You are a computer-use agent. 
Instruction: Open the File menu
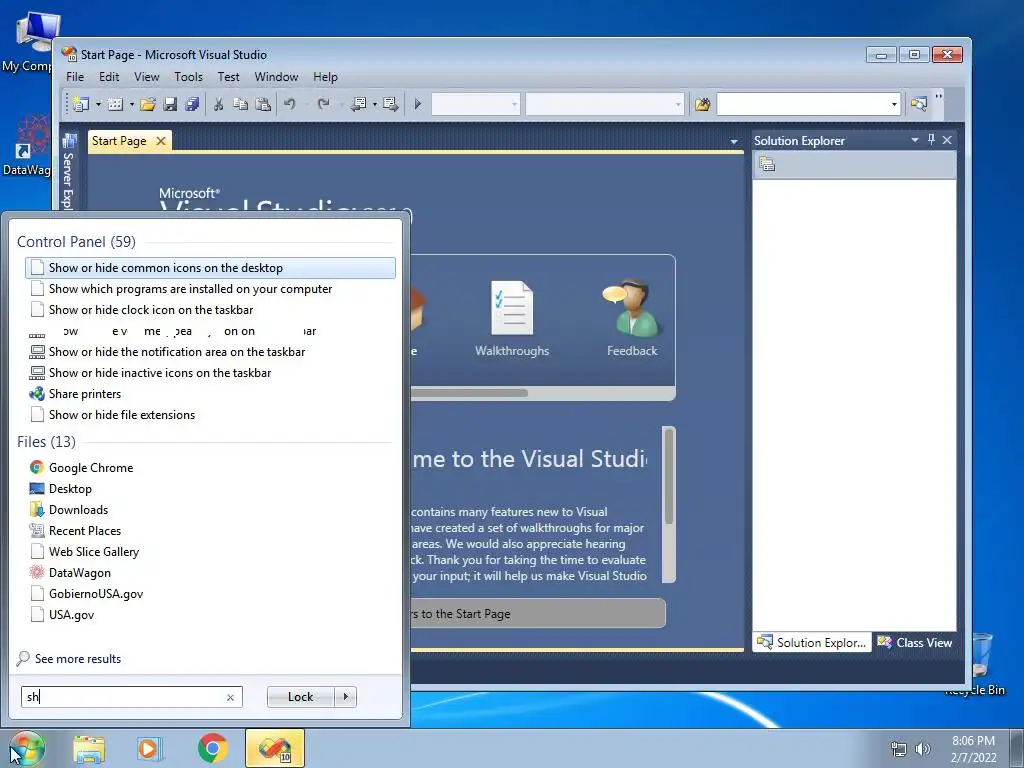tap(75, 77)
